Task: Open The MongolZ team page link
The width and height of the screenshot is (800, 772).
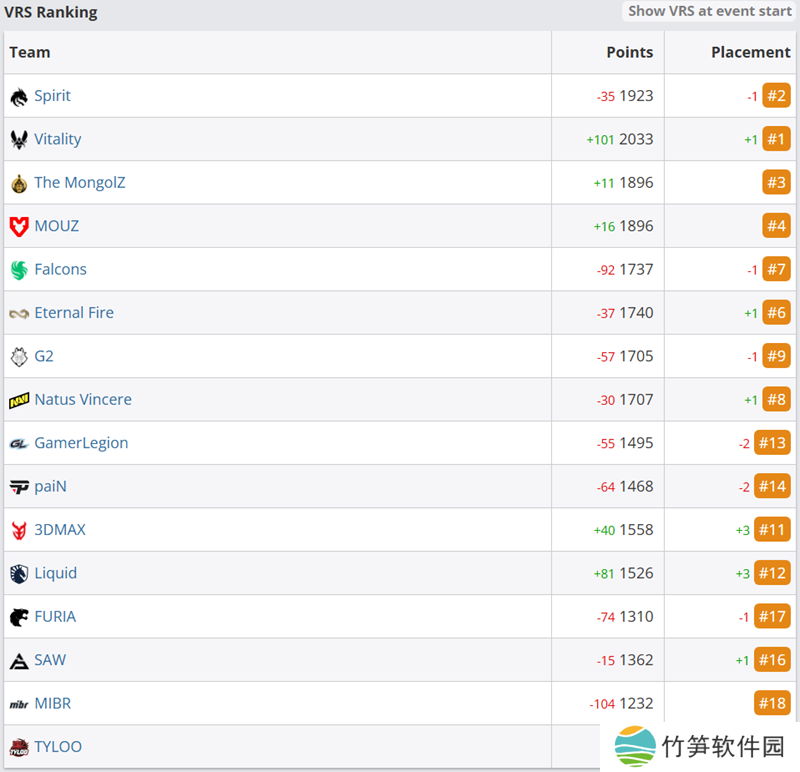Action: point(79,183)
